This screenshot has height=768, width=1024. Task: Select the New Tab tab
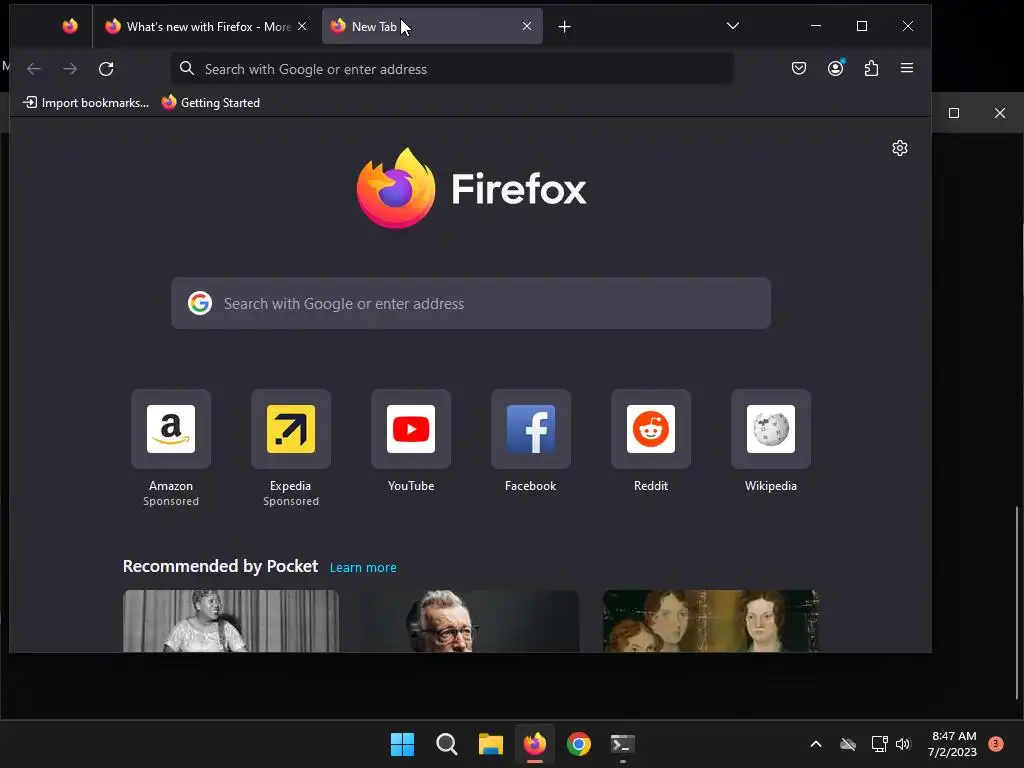[432, 26]
